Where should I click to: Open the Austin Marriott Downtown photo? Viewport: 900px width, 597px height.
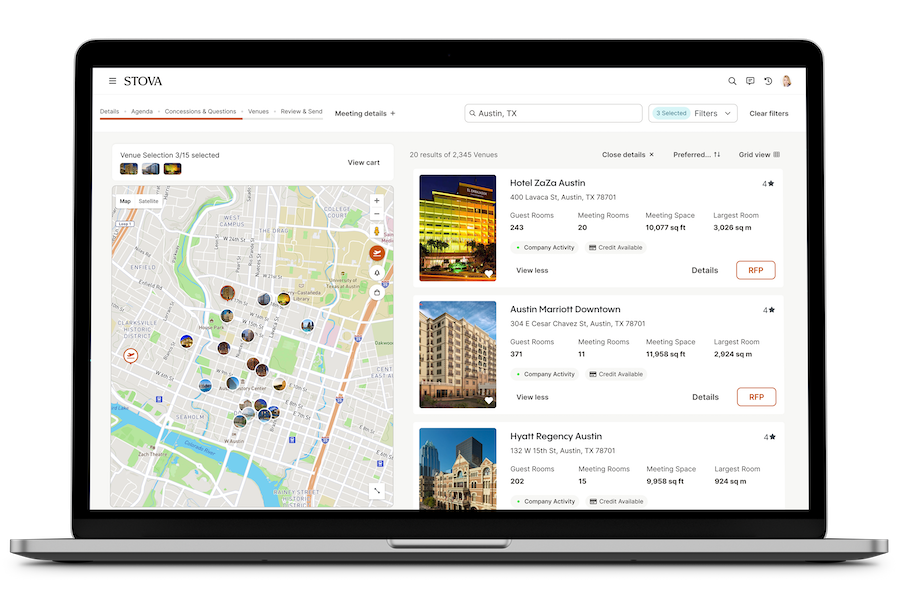coord(457,355)
